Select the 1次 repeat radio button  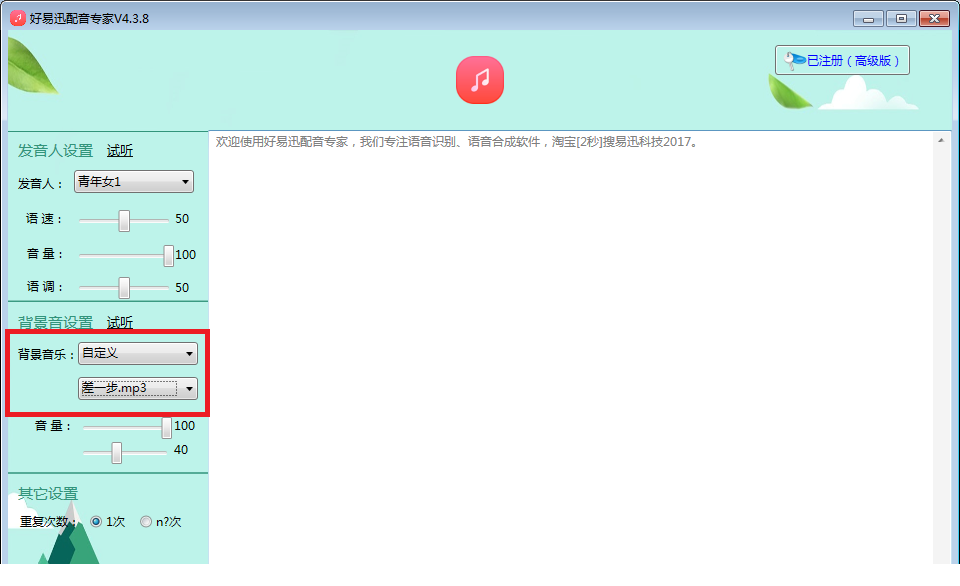coord(96,521)
